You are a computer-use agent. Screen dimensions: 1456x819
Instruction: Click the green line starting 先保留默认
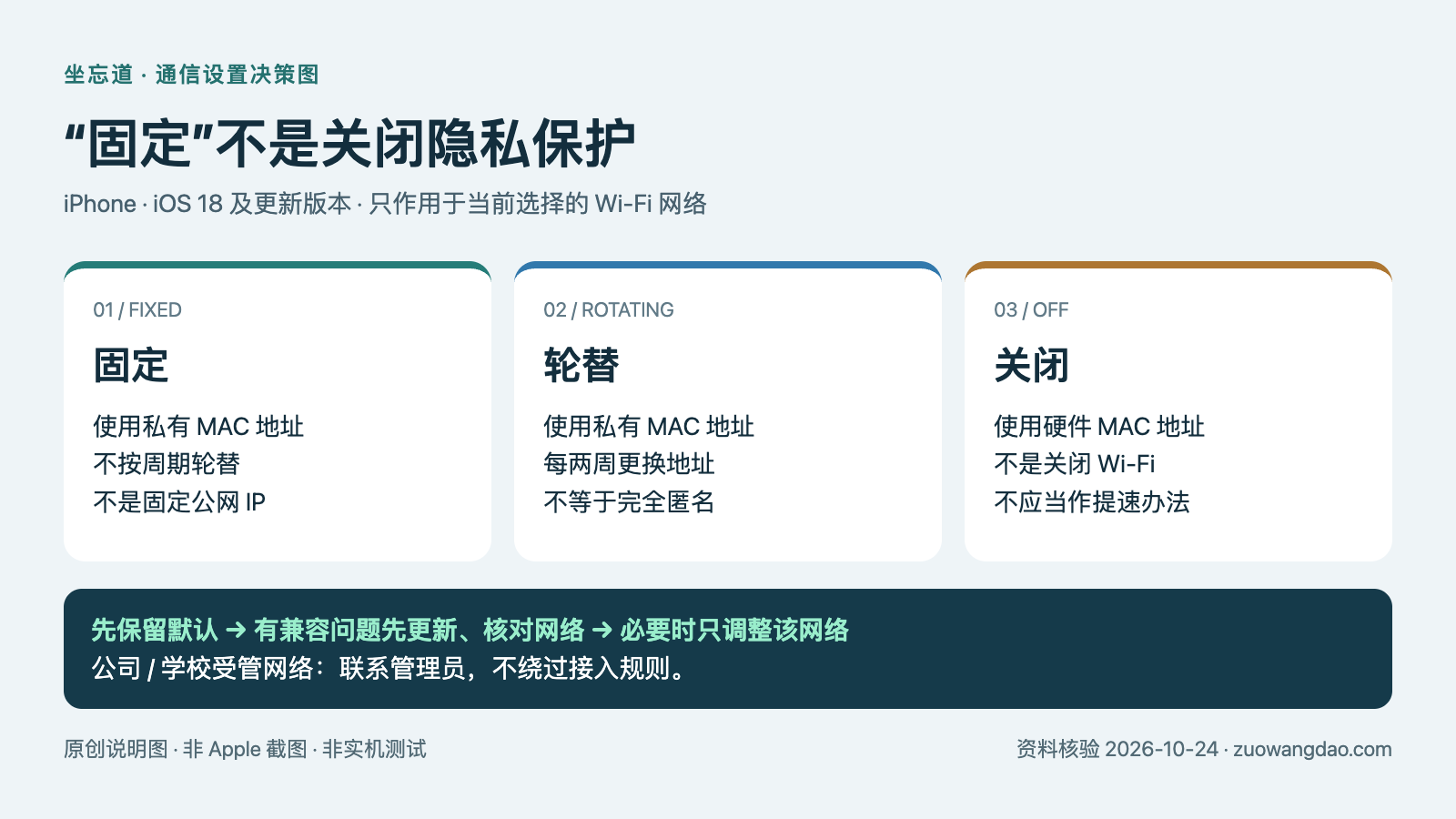click(x=470, y=630)
